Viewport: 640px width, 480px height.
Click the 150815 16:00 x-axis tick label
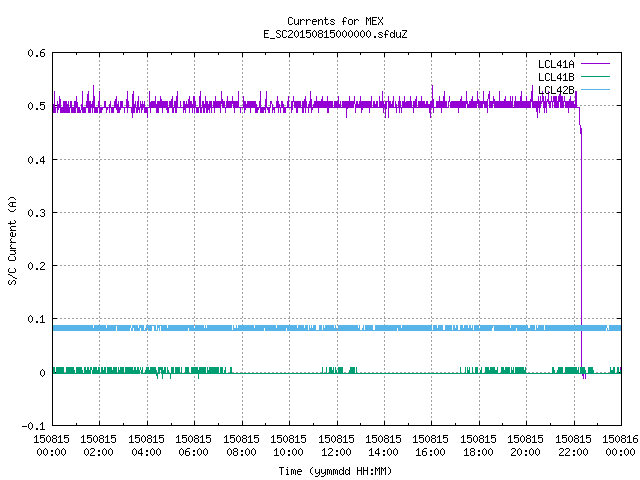[x=431, y=445]
